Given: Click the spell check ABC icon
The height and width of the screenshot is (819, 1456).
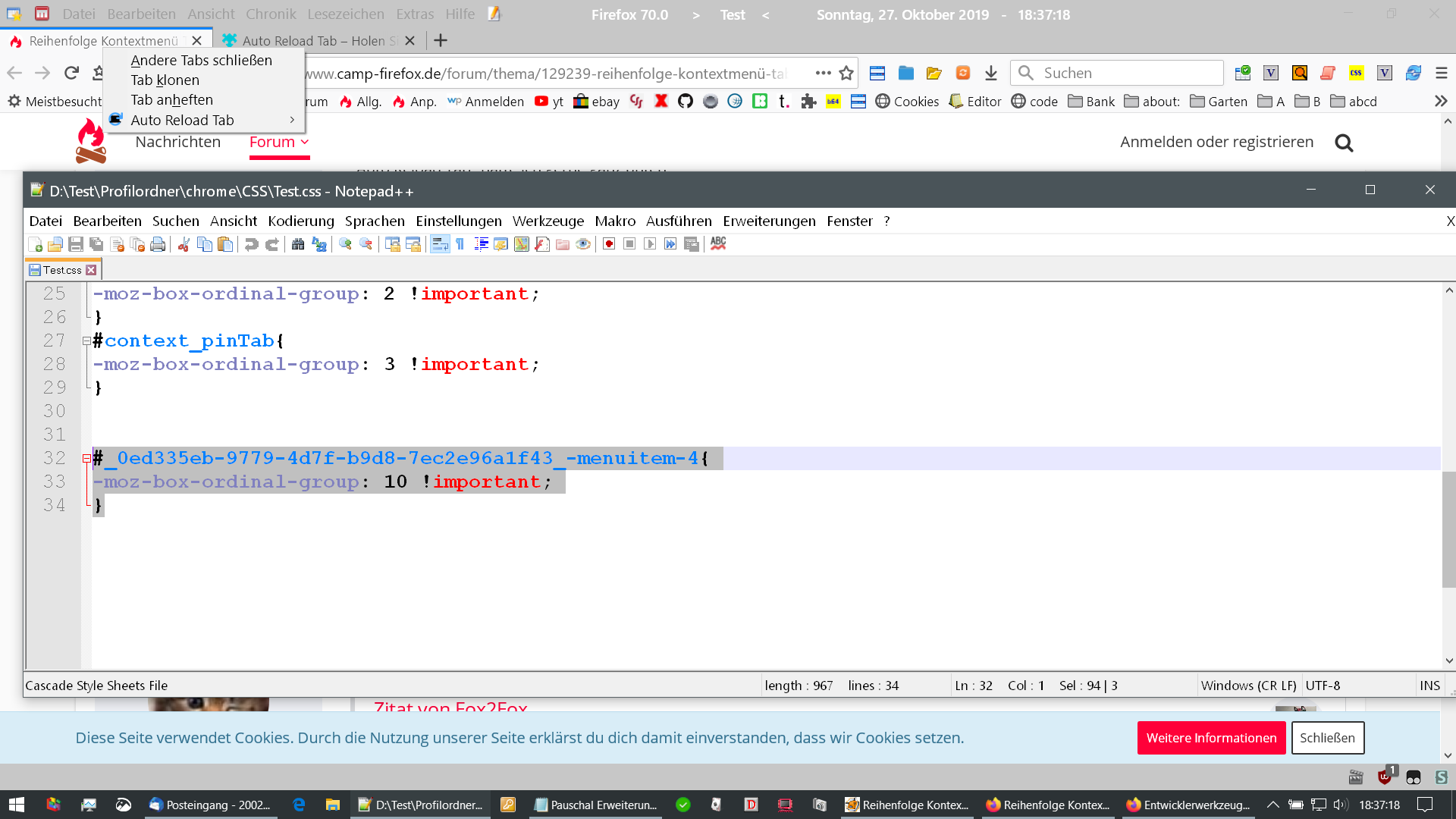Looking at the screenshot, I should coord(718,243).
